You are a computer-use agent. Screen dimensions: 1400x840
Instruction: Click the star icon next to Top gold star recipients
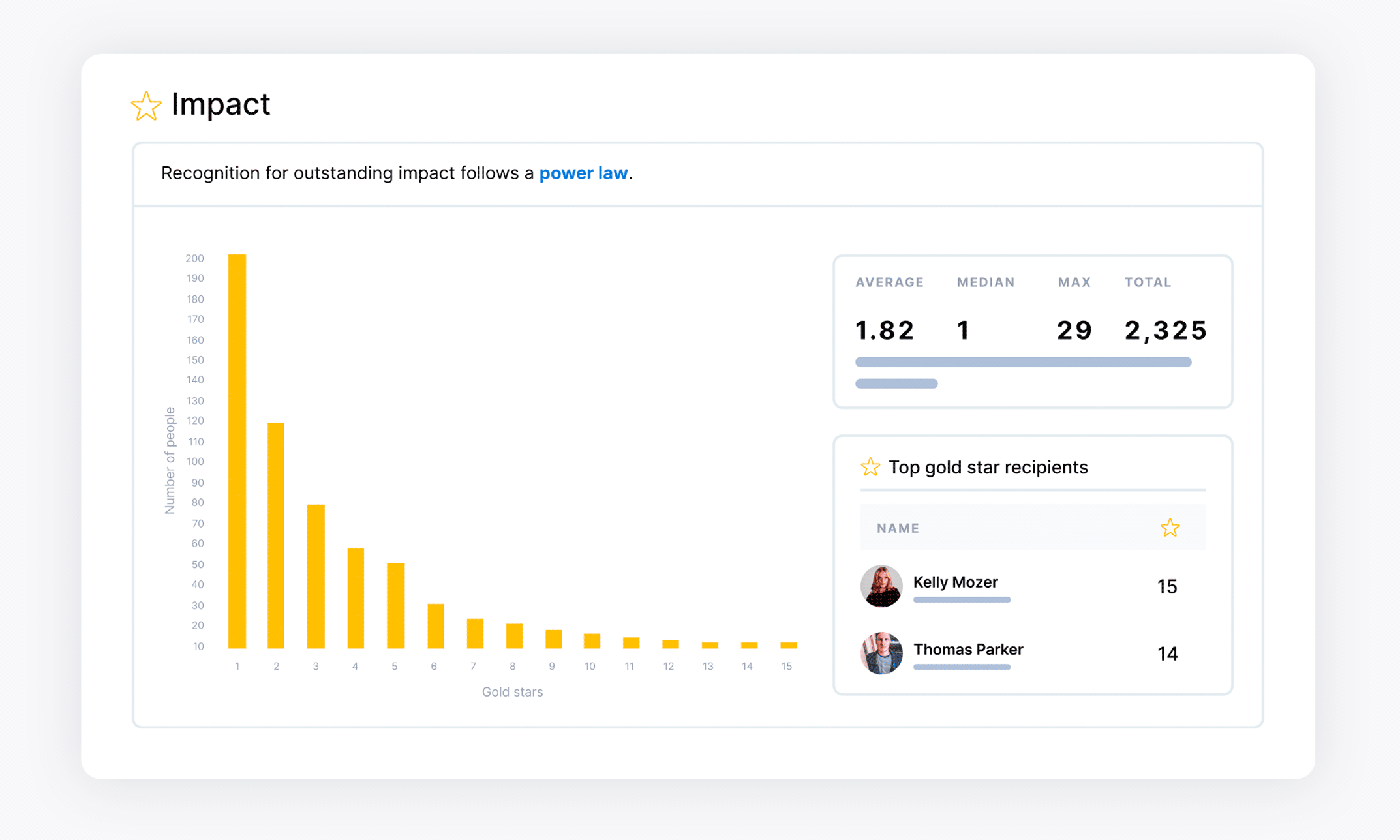(870, 467)
